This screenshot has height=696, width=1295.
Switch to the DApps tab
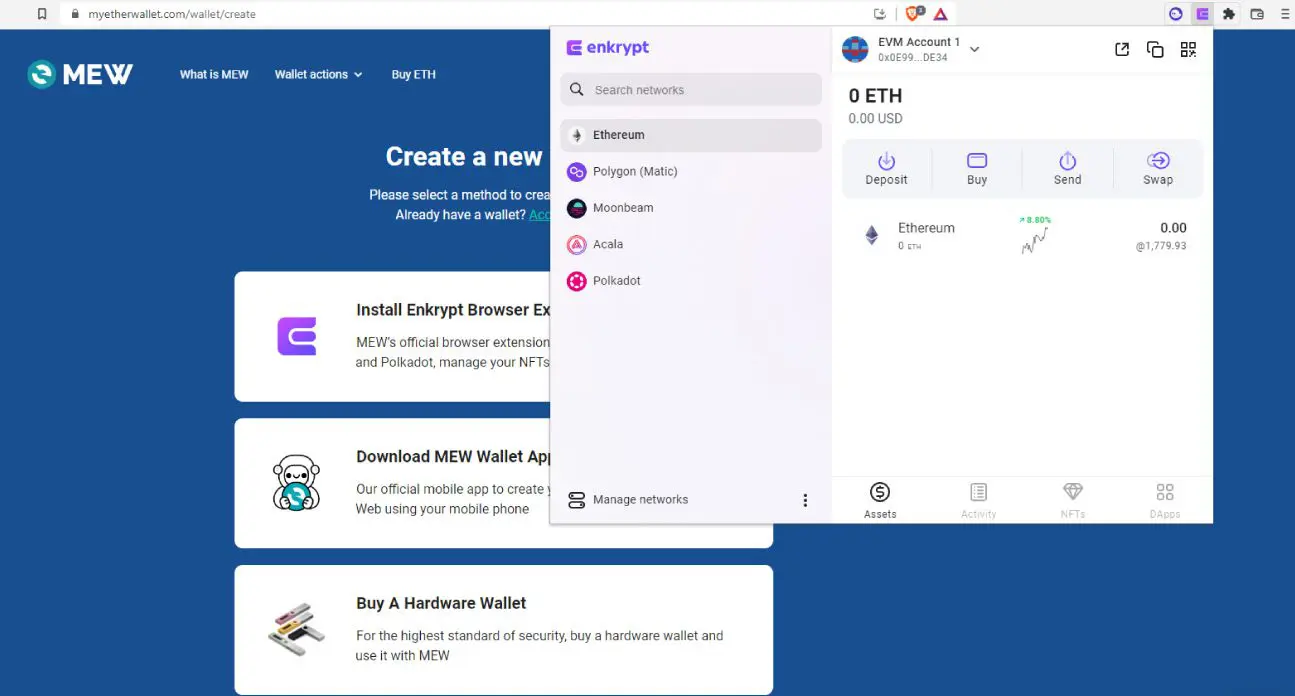click(x=1165, y=500)
